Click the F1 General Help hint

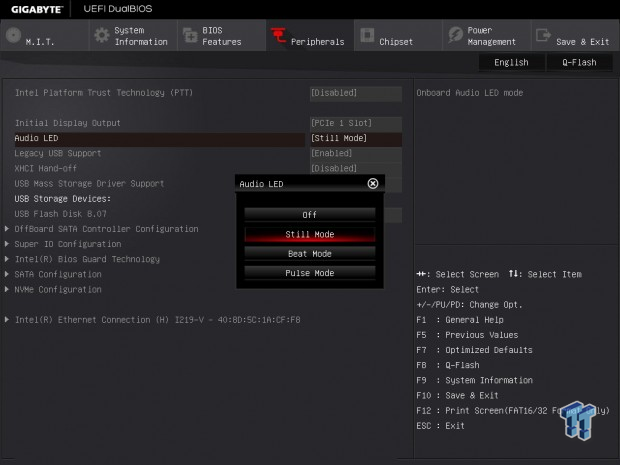click(459, 319)
